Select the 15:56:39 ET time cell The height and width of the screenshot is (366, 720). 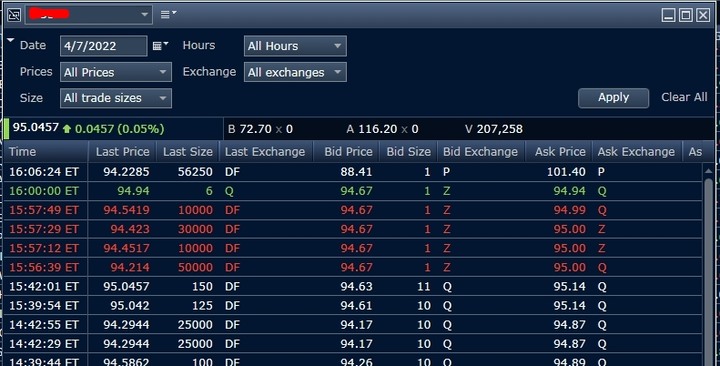click(x=46, y=268)
